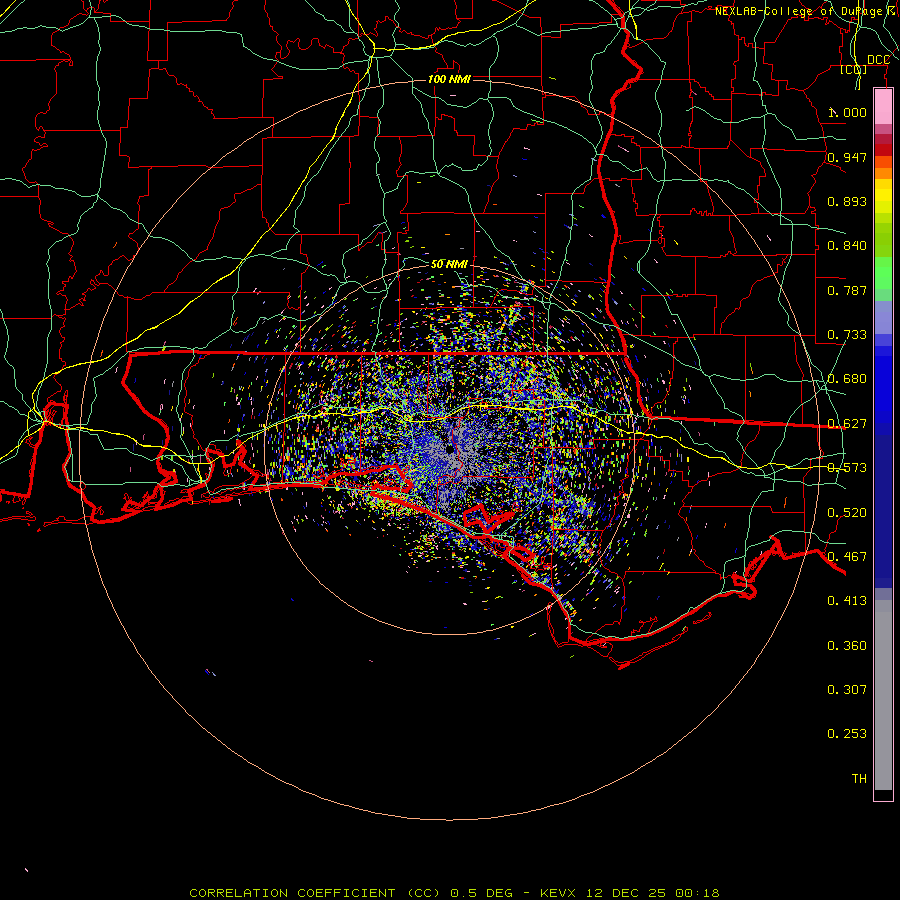Click the 1.000 value on the color scale

click(847, 112)
